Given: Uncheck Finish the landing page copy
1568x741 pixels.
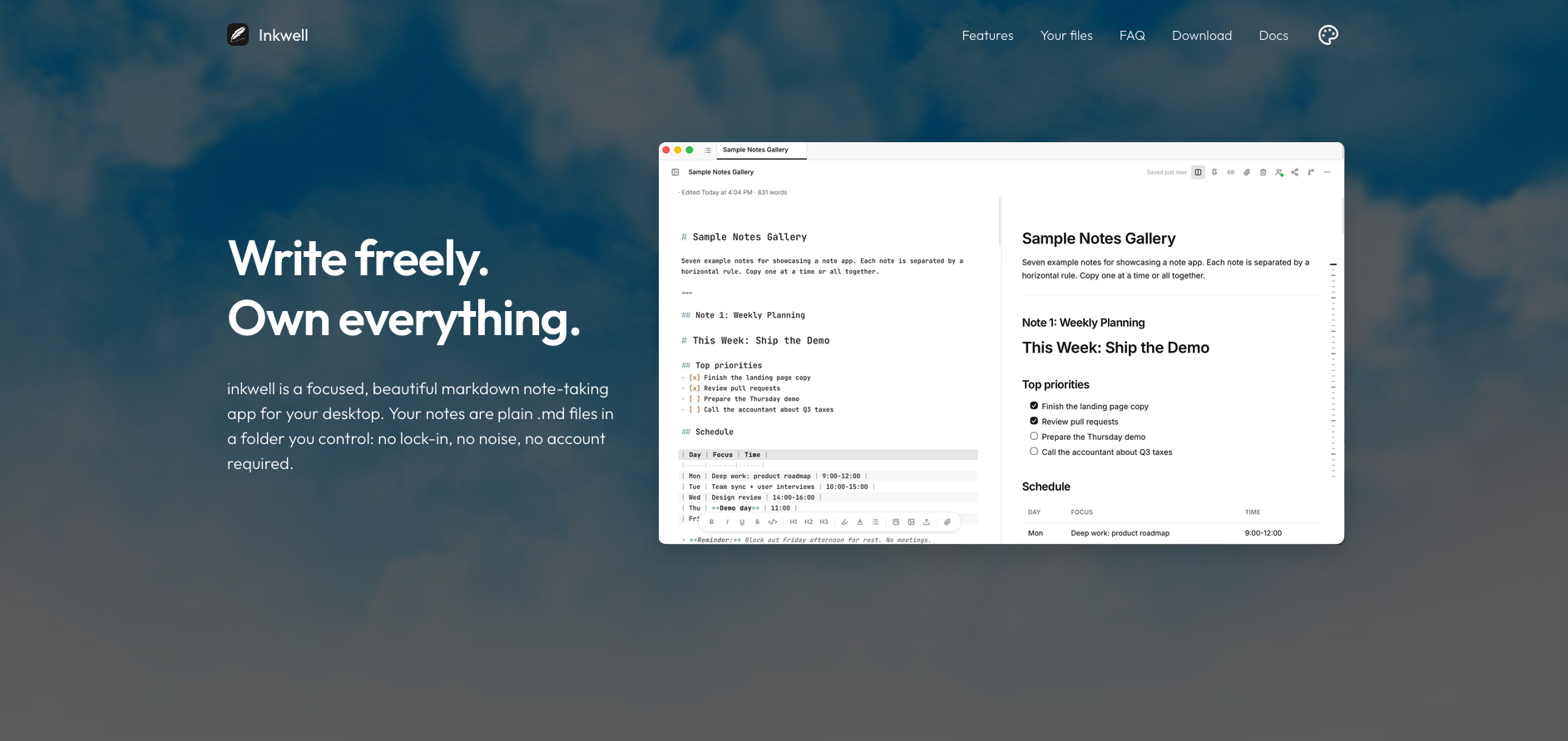Looking at the screenshot, I should pos(1034,406).
